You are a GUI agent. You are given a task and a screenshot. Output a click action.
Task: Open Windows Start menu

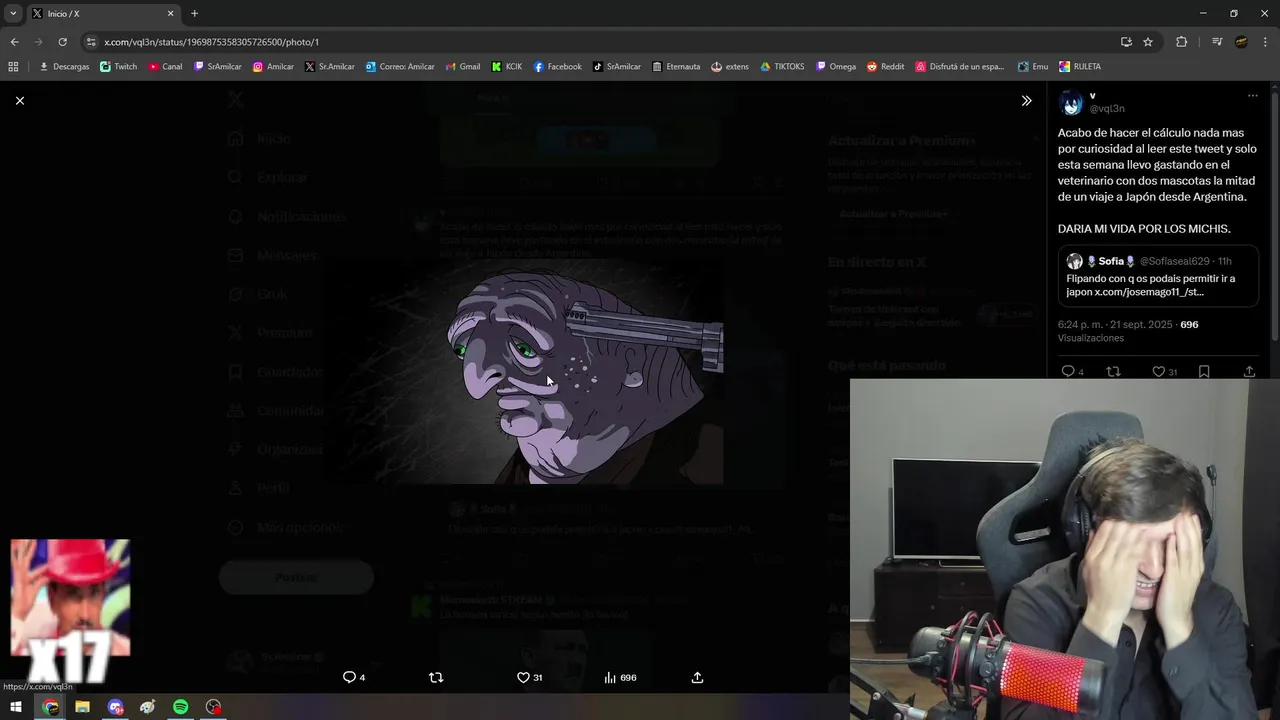pos(16,707)
